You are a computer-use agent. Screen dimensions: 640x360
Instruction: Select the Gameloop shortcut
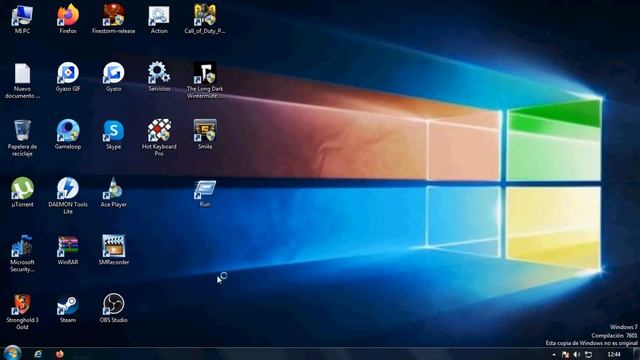(68, 135)
